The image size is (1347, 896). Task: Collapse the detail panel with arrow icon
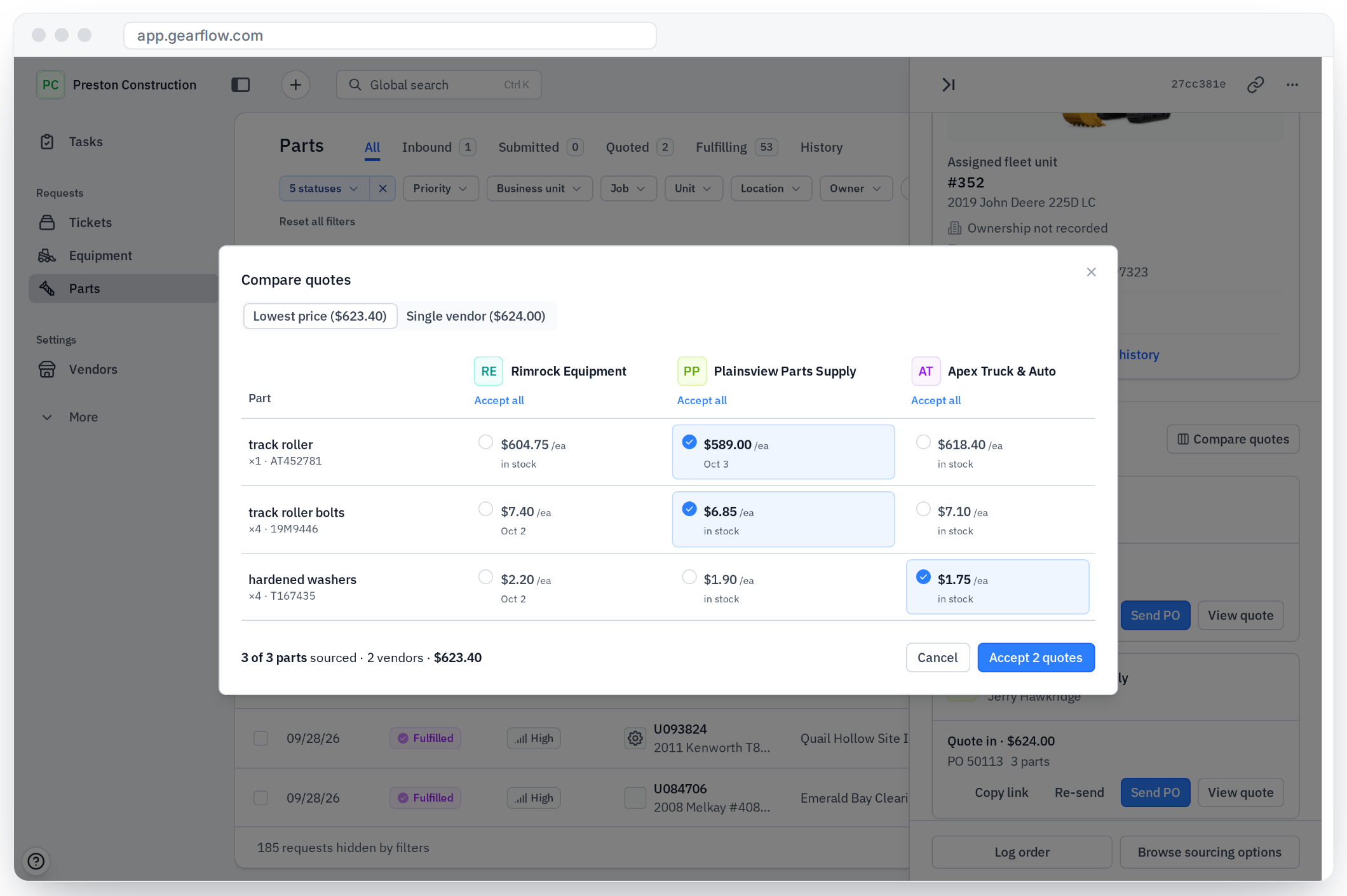(x=949, y=85)
